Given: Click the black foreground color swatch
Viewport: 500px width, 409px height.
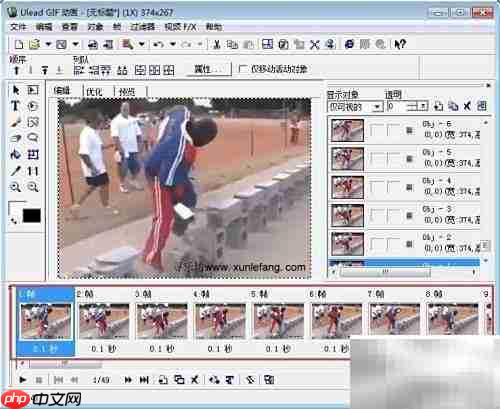Looking at the screenshot, I should (x=32, y=215).
